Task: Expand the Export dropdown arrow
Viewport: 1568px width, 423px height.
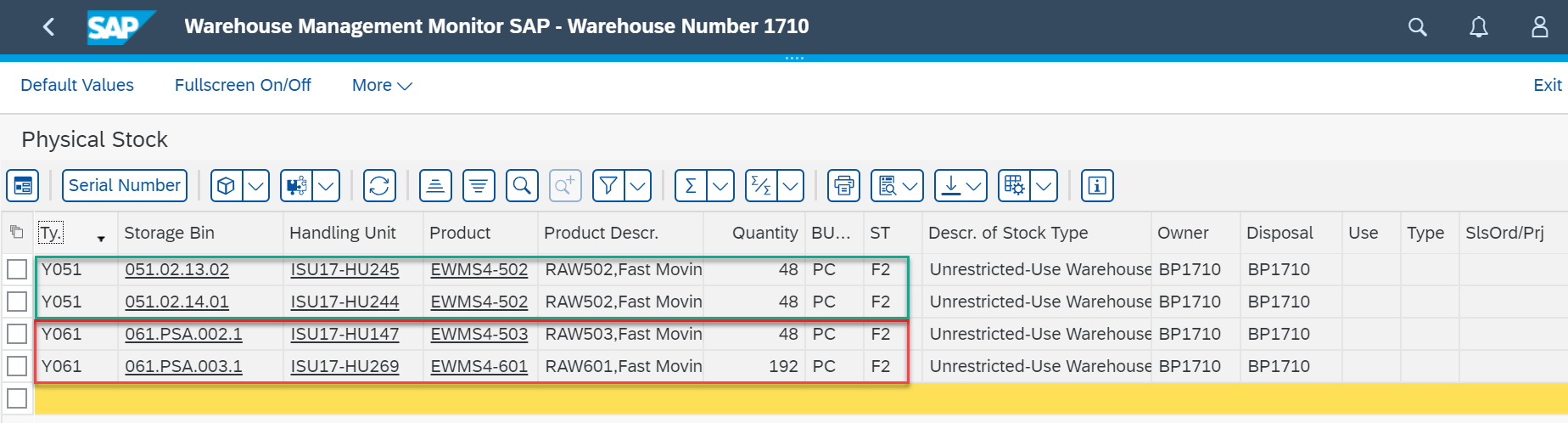Action: pyautogui.click(x=974, y=185)
